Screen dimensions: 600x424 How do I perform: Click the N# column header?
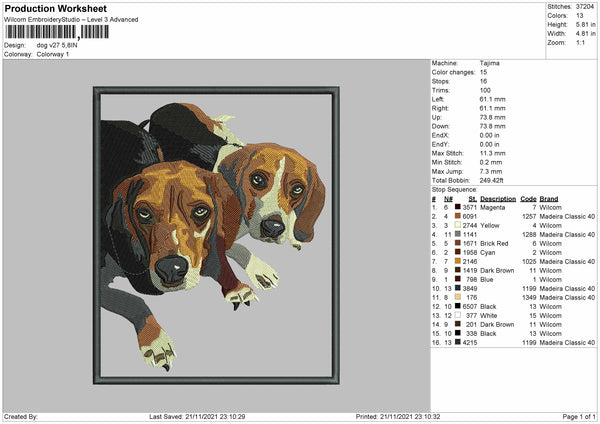[x=448, y=199]
